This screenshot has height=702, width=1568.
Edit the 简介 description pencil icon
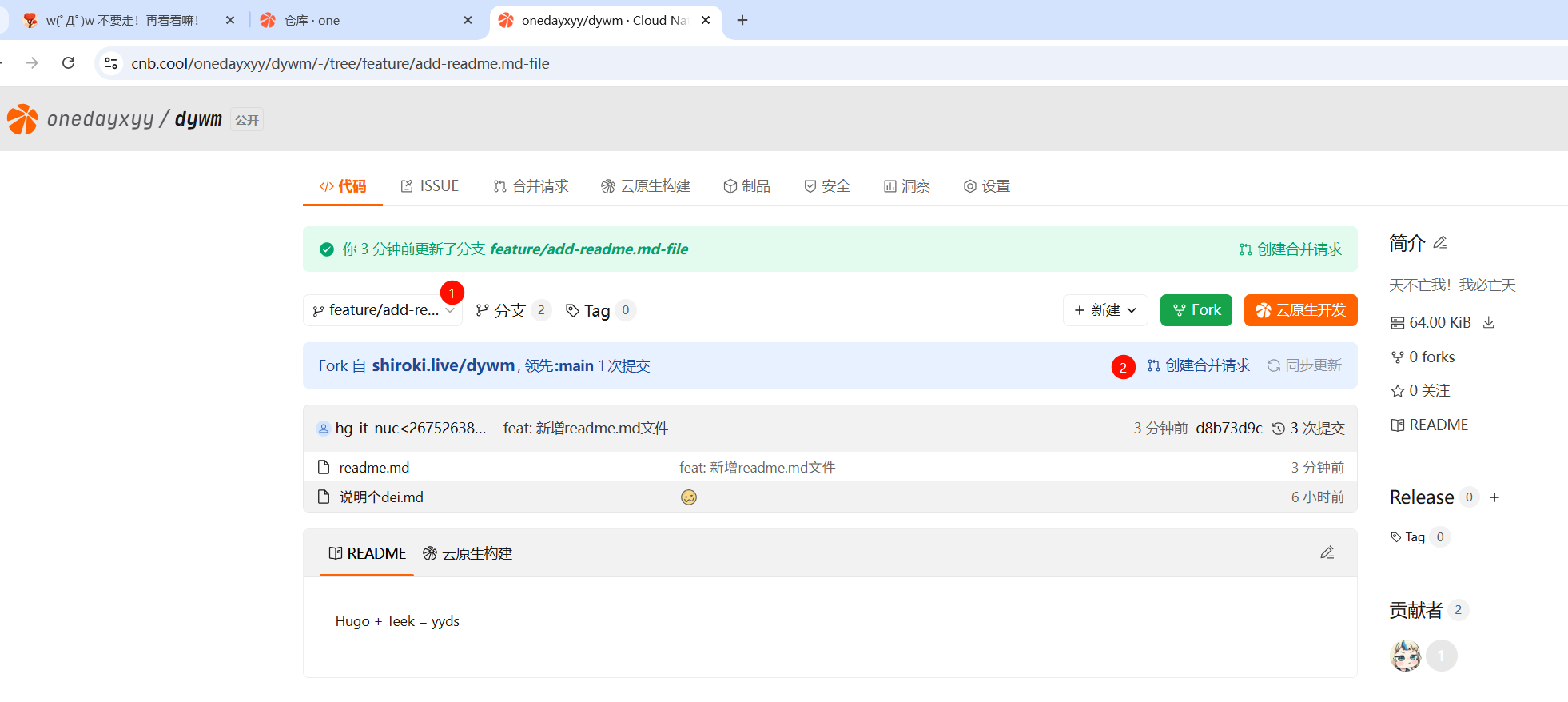(x=1440, y=242)
